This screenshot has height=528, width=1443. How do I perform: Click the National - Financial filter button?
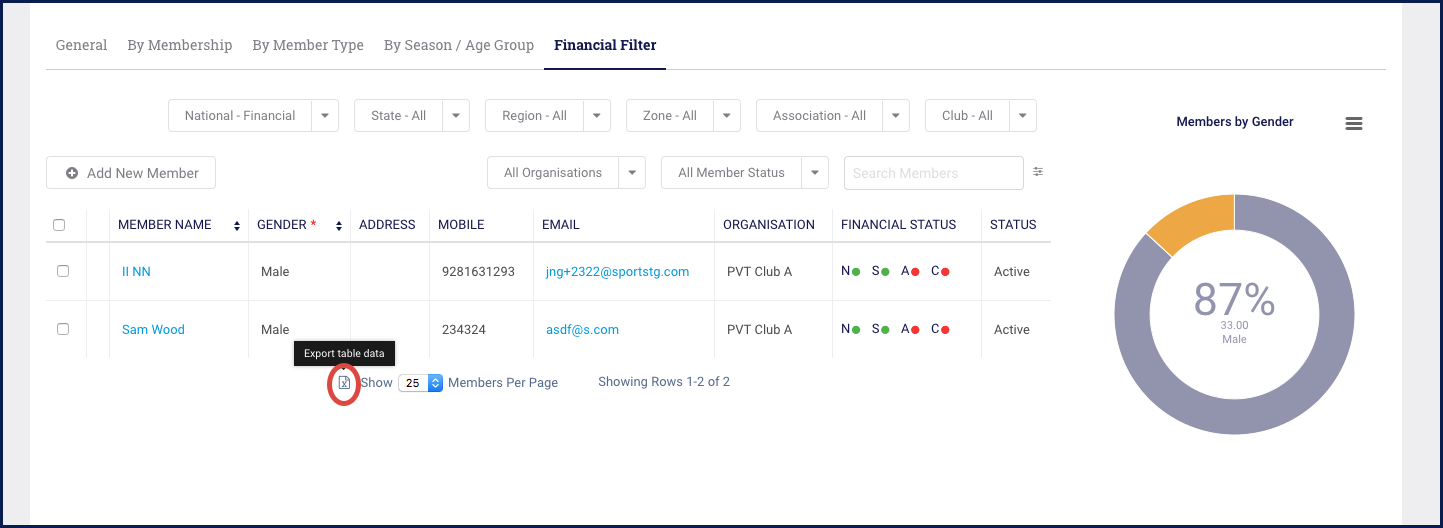[240, 115]
